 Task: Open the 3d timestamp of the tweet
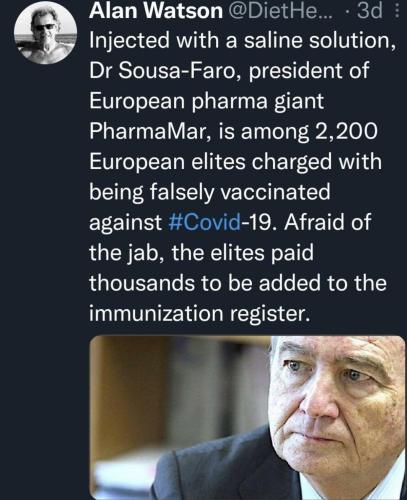point(369,10)
